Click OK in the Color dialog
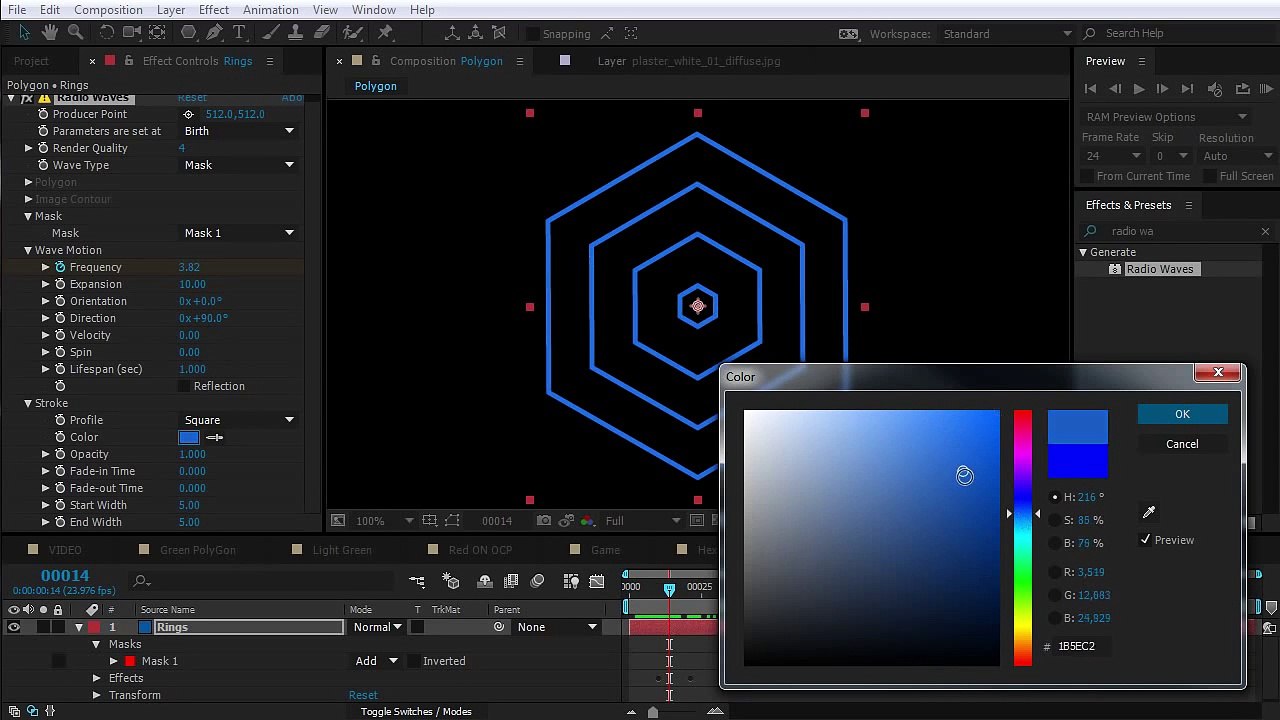 (x=1182, y=414)
